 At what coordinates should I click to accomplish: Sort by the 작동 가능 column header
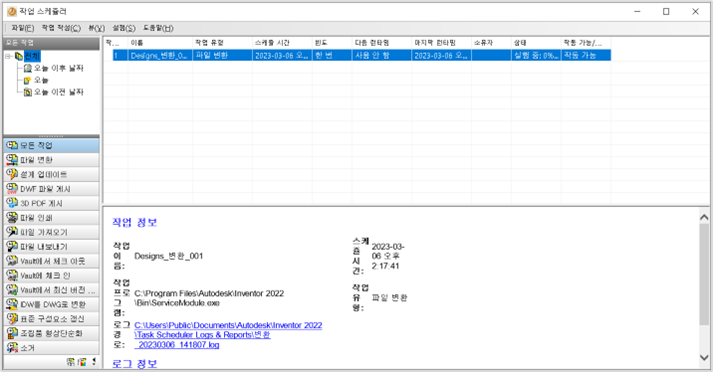click(586, 43)
